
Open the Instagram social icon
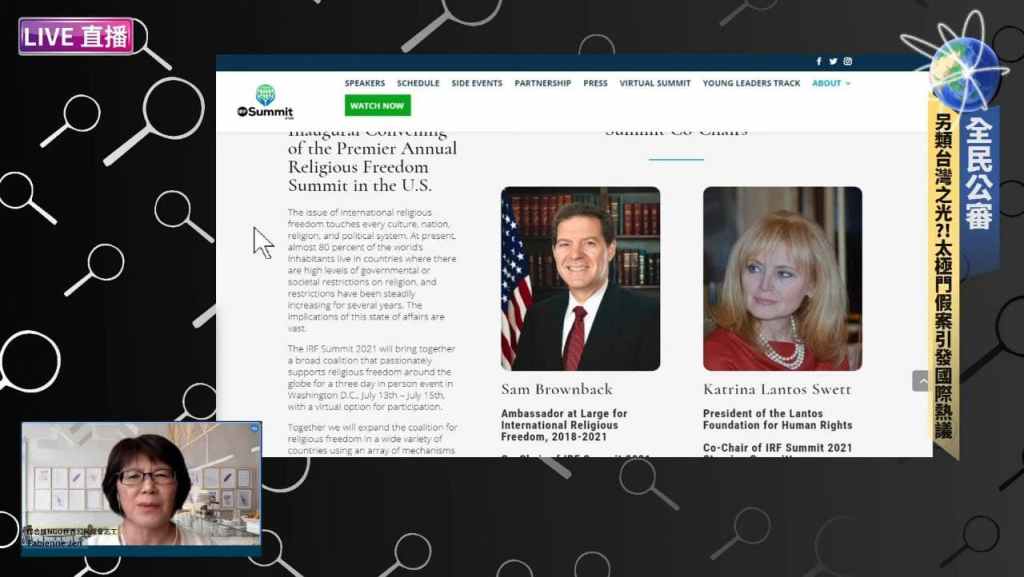tap(847, 62)
